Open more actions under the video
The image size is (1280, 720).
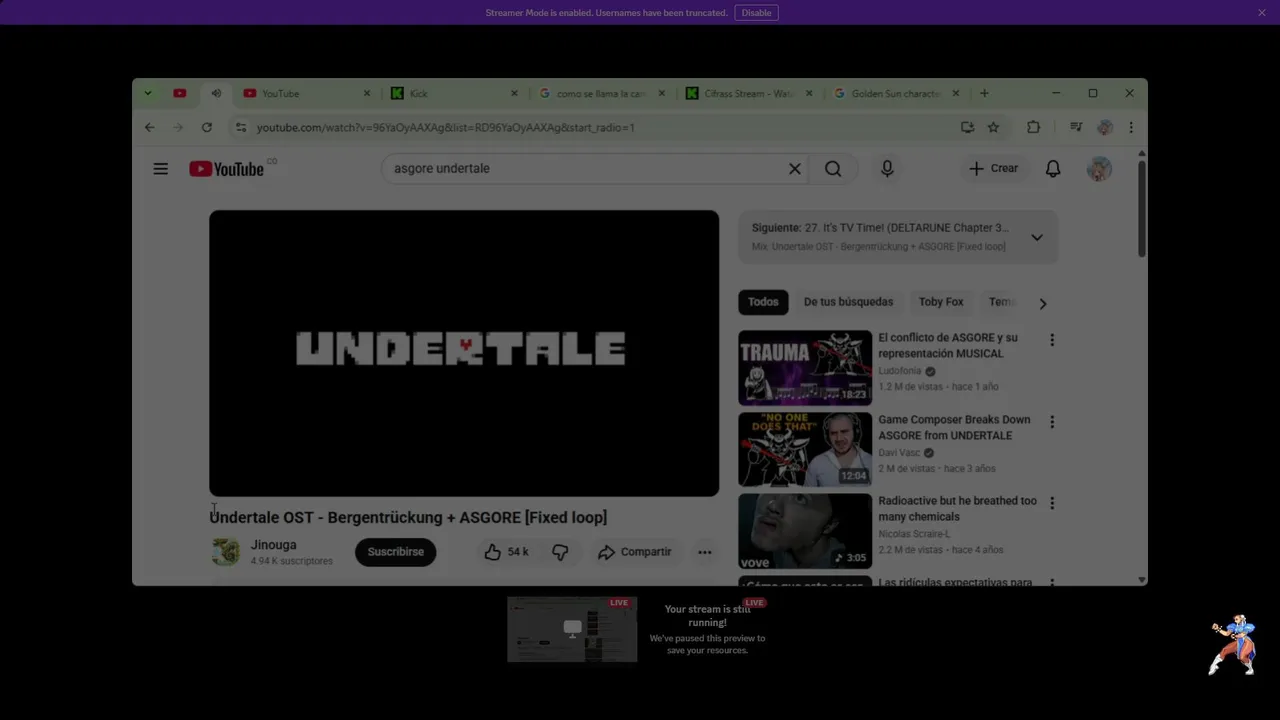[705, 552]
